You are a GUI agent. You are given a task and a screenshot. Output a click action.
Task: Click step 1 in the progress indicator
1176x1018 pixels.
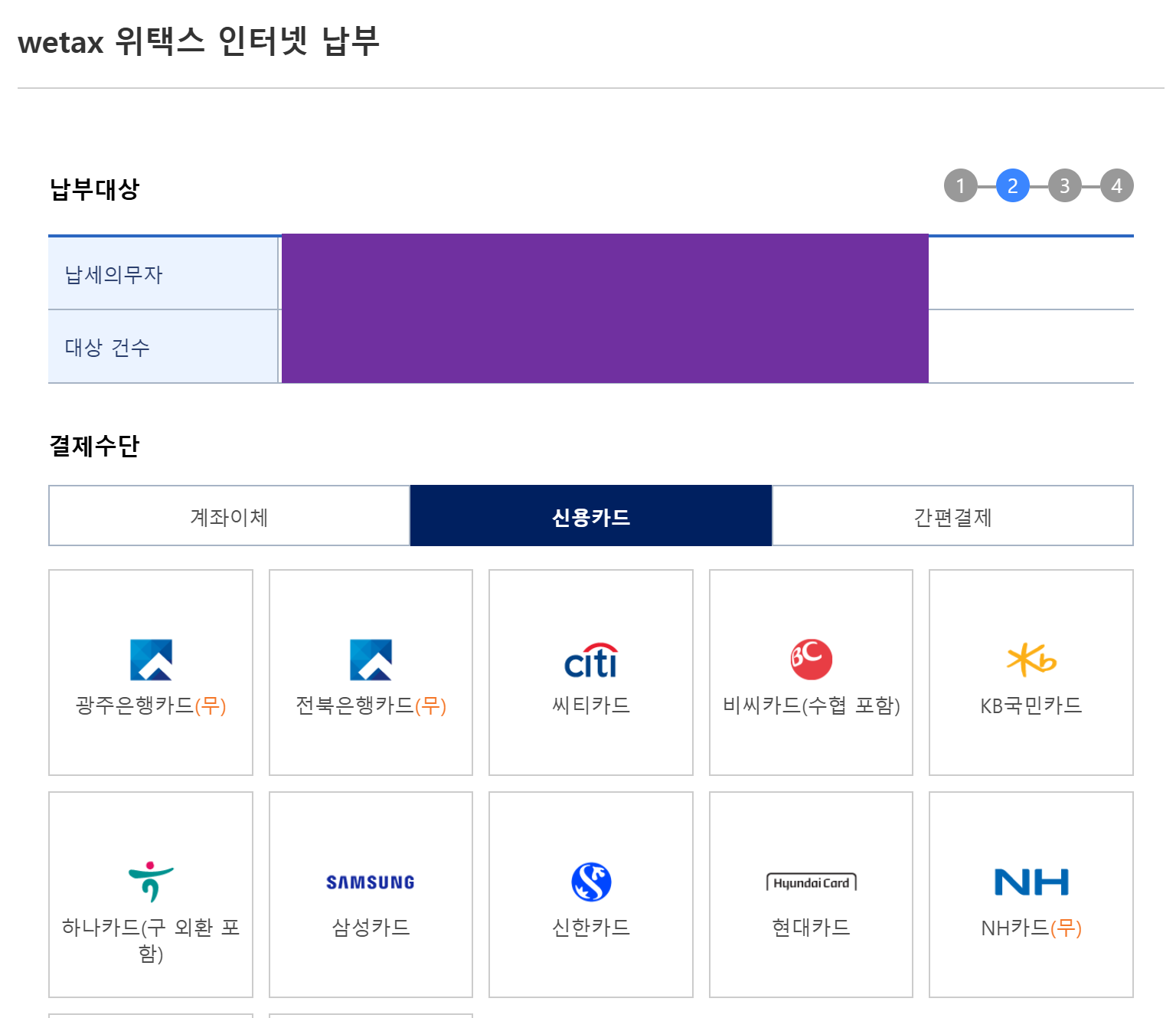point(961,185)
